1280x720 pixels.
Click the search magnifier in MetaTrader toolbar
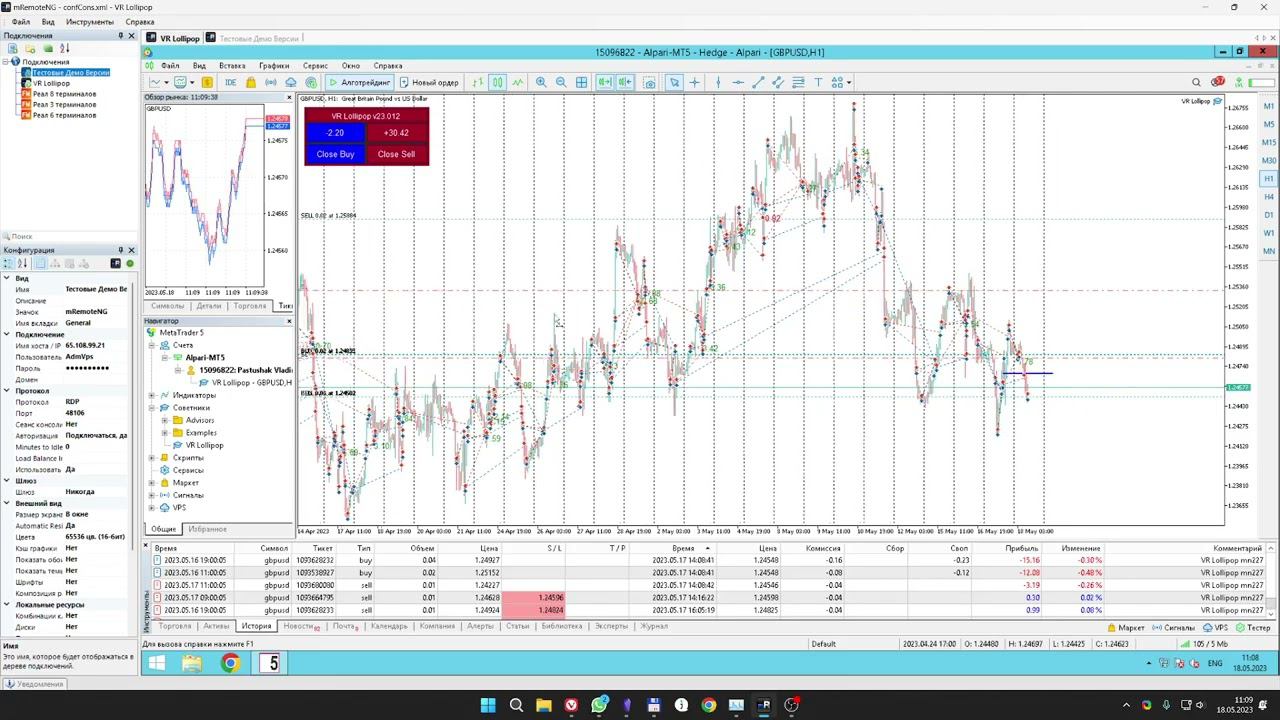click(x=1196, y=82)
